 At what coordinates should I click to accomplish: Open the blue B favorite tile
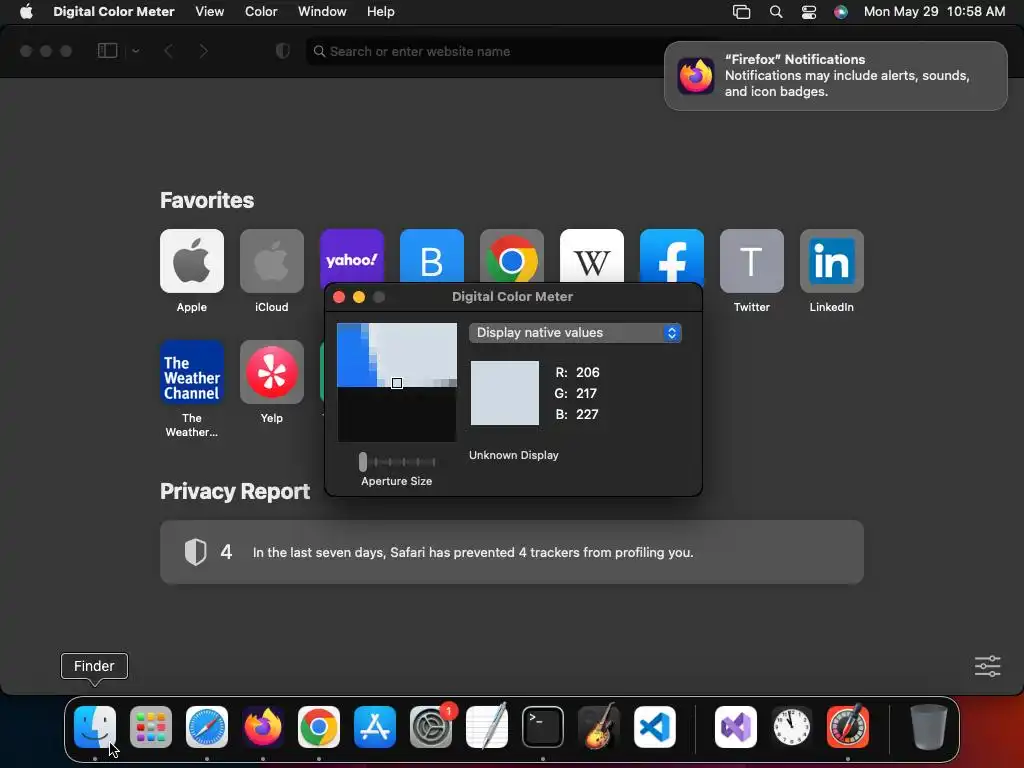pos(432,256)
